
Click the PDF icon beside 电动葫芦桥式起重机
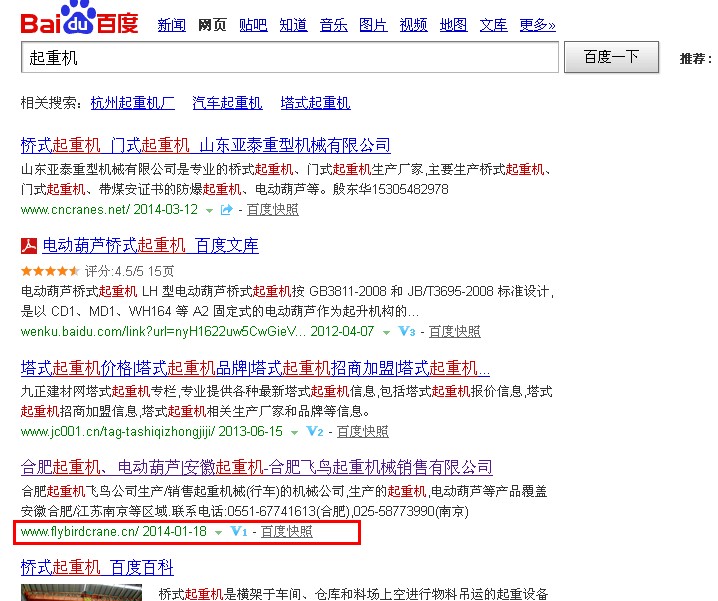point(29,246)
